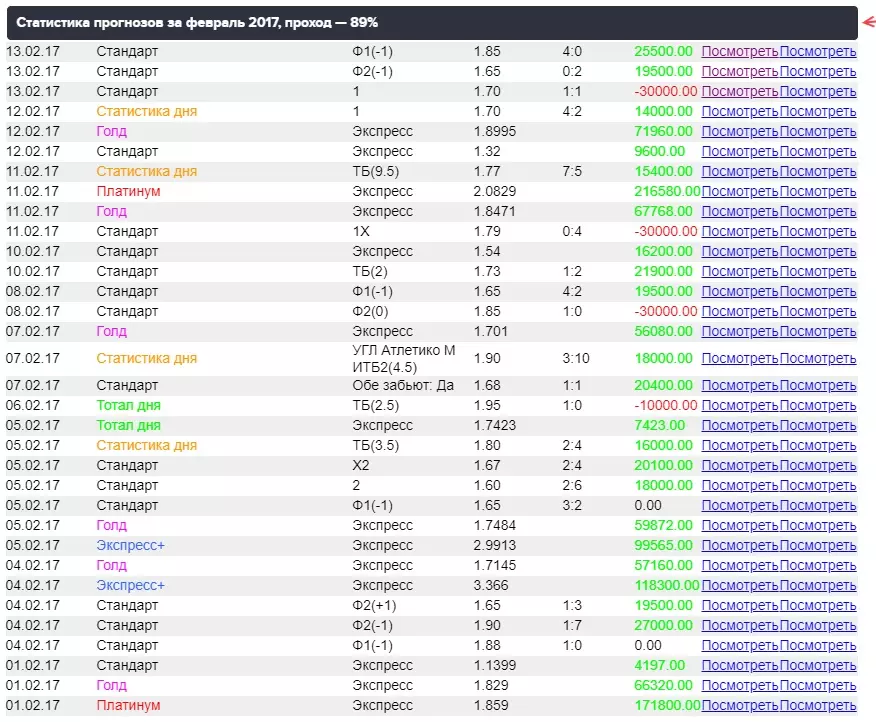Collapse the February 2017 statistics header bar
Screen dimensions: 876x722
tap(432, 23)
